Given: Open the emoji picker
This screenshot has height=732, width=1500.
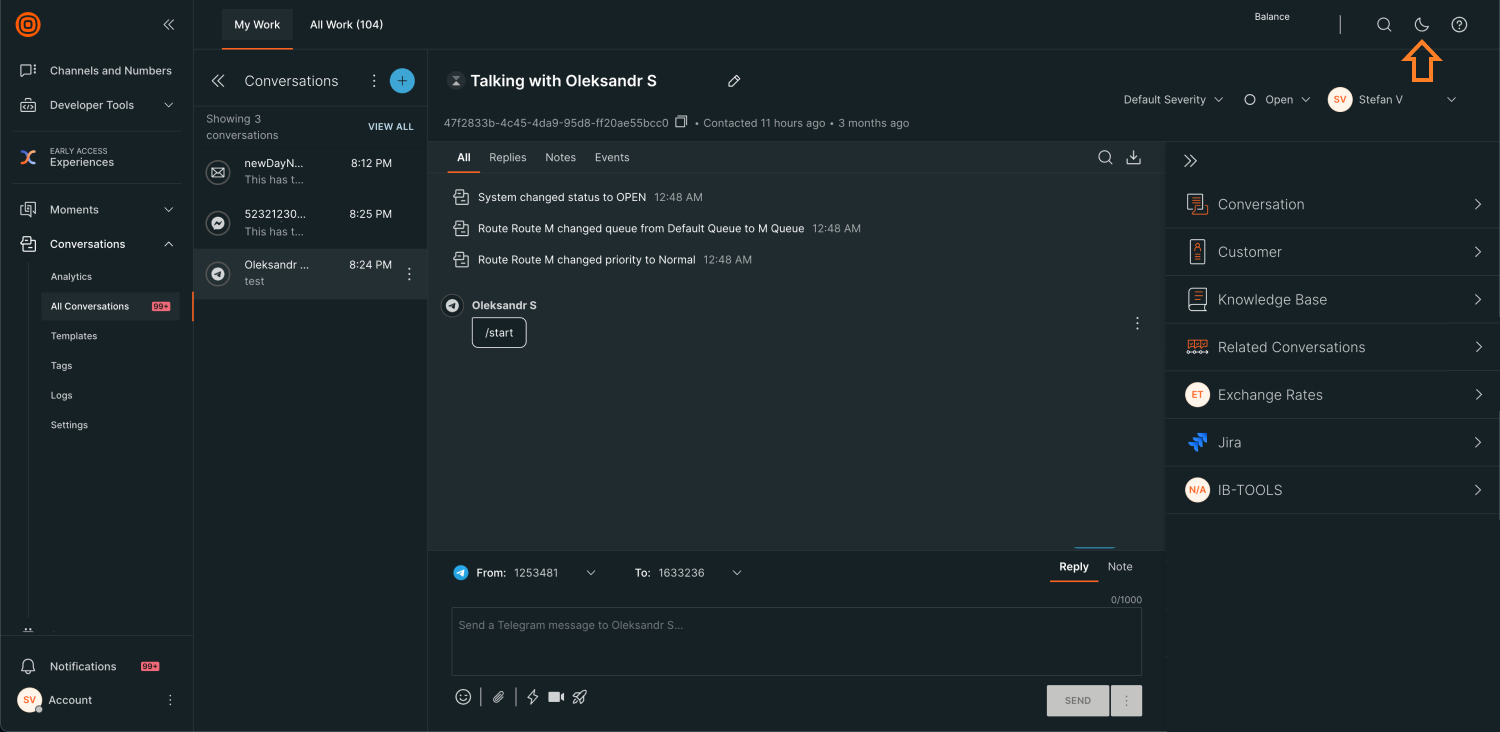Looking at the screenshot, I should (463, 697).
